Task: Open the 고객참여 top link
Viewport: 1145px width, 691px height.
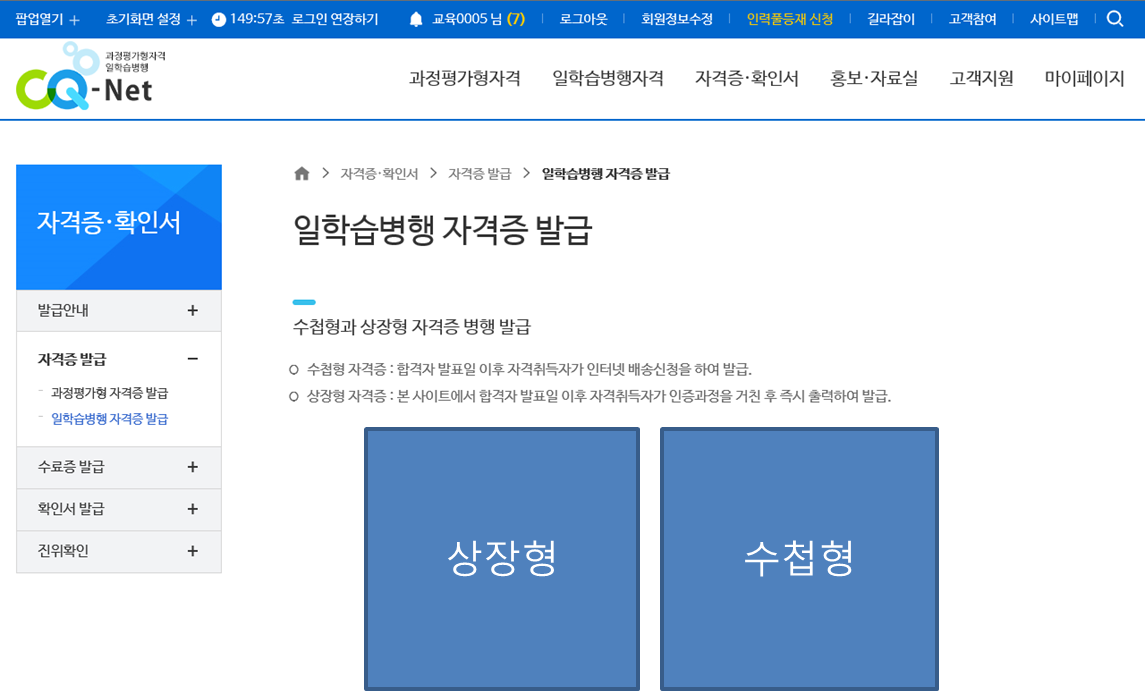Action: pyautogui.click(x=973, y=19)
